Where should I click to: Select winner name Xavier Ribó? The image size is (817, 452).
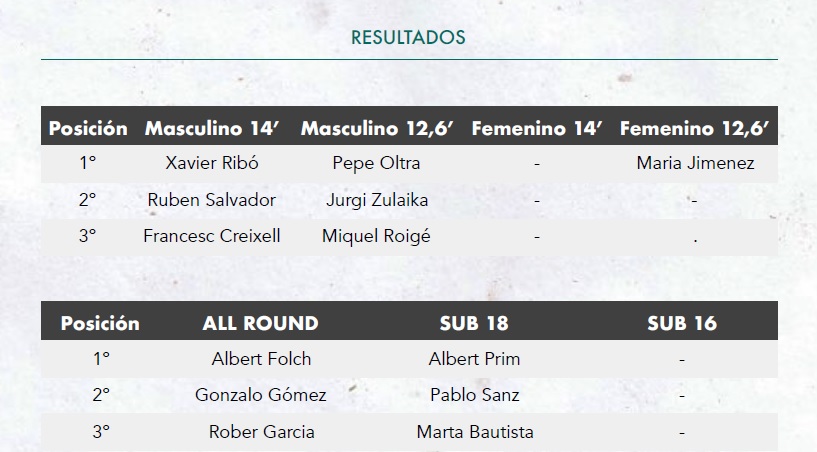212,163
